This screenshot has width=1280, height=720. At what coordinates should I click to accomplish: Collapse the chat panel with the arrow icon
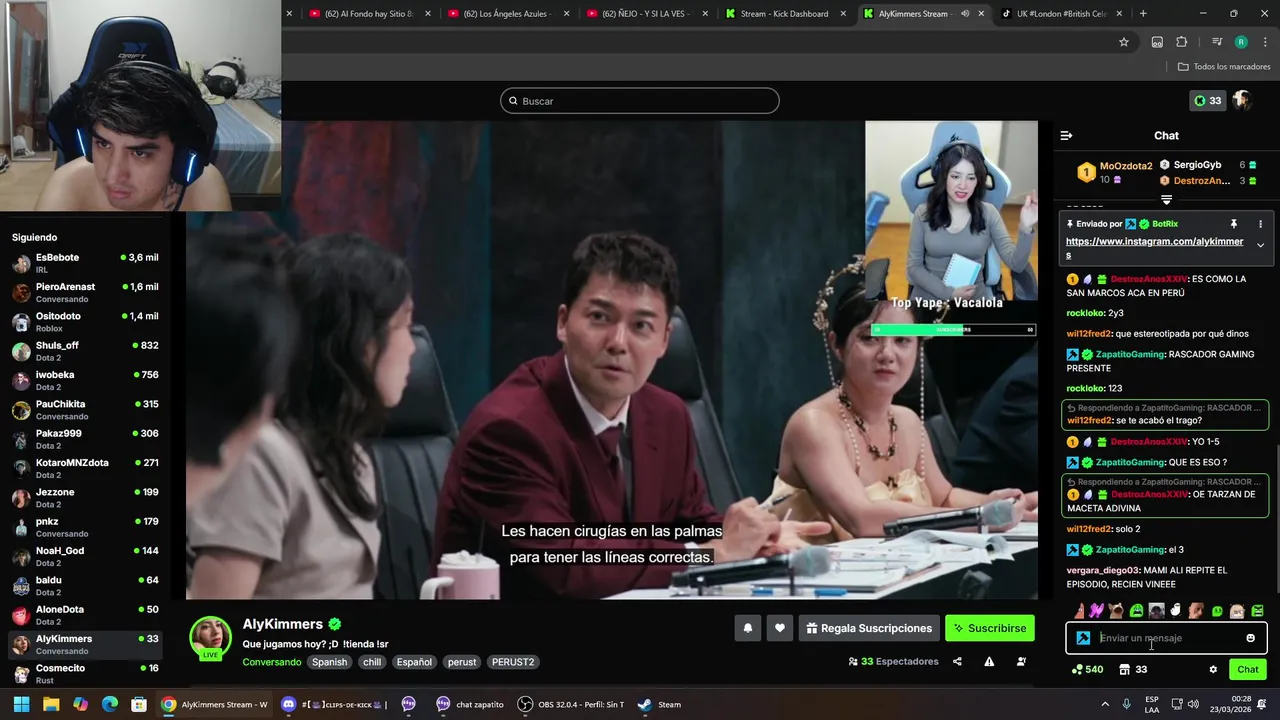[x=1066, y=136]
